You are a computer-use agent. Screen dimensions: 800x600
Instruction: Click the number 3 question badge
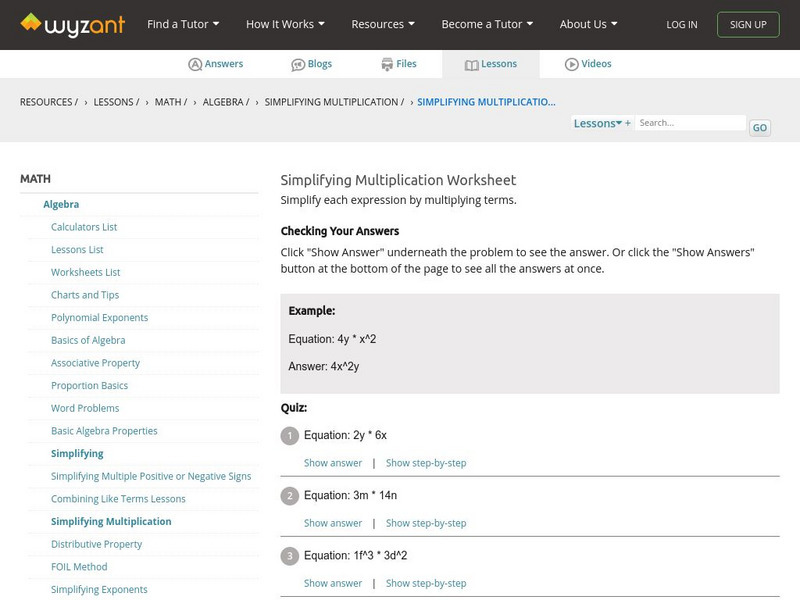pos(290,556)
